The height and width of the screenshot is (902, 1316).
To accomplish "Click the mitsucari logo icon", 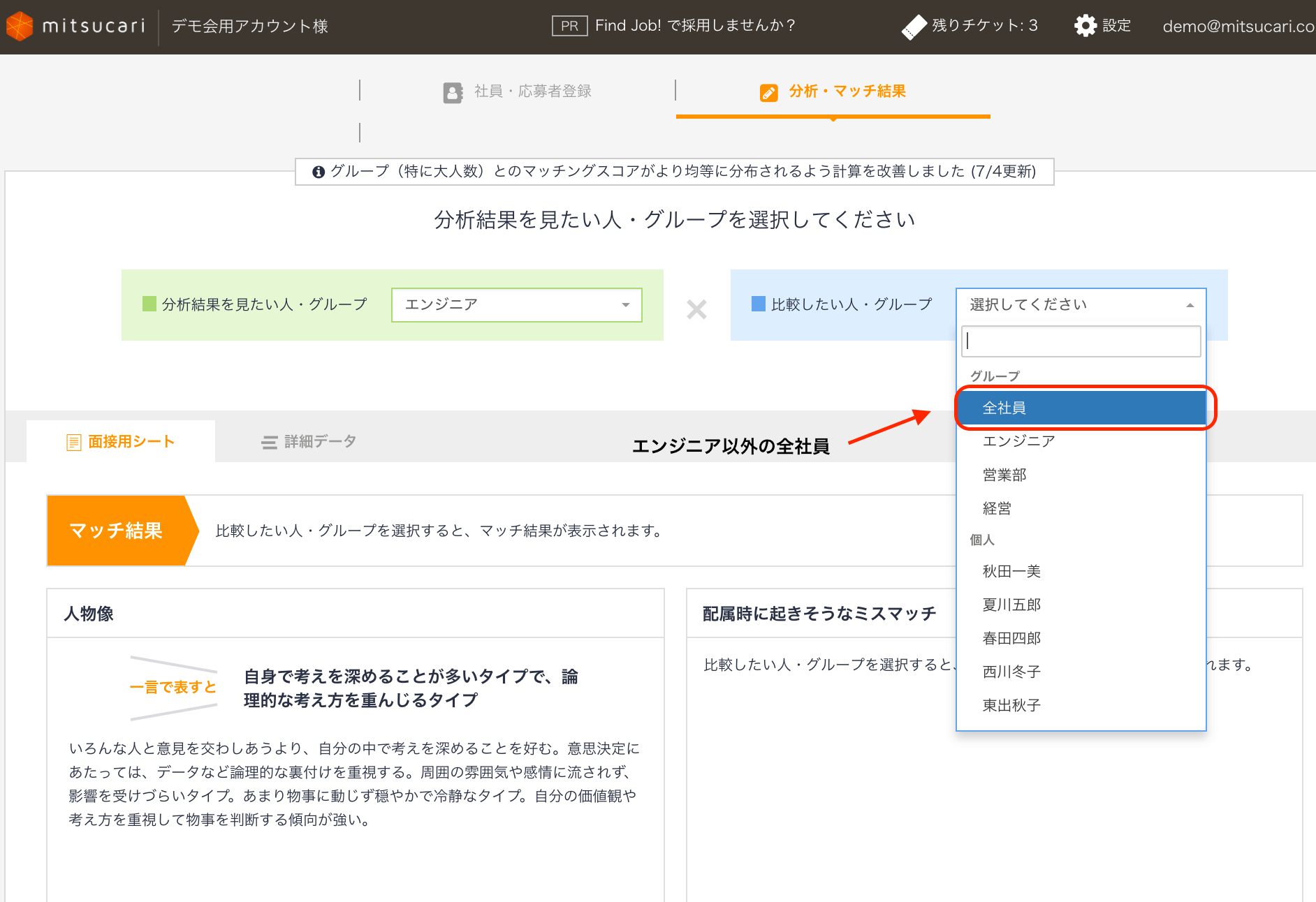I will tap(20, 27).
